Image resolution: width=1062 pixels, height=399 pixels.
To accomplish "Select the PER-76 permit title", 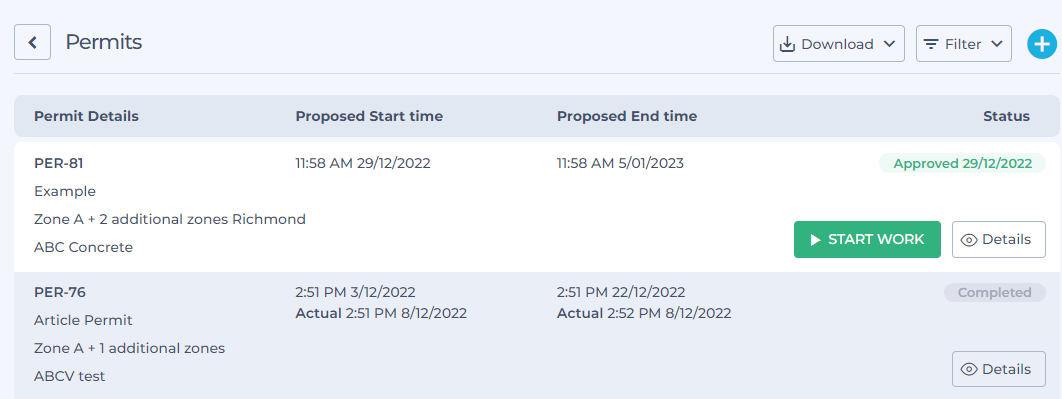I will point(60,293).
